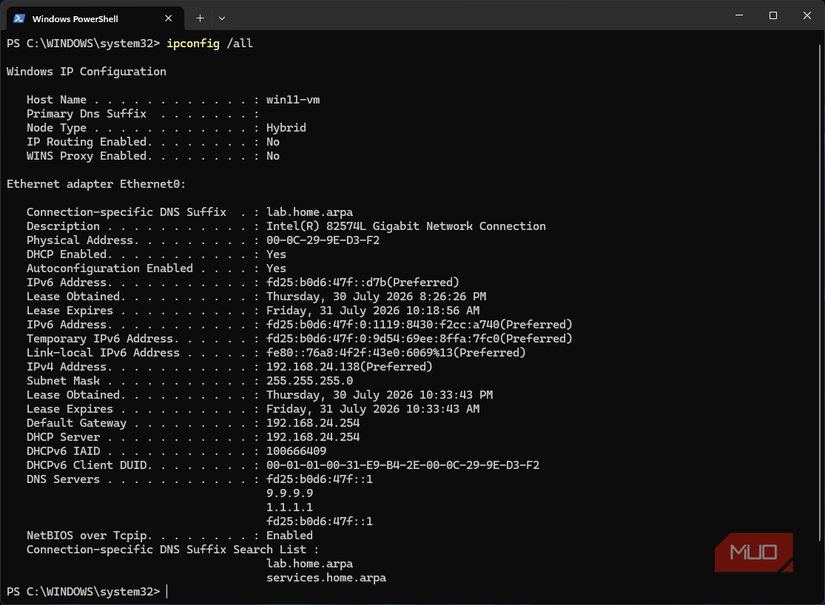Click the Intel(R) 82574L Gigabit description
The height and width of the screenshot is (605, 825).
tap(406, 226)
